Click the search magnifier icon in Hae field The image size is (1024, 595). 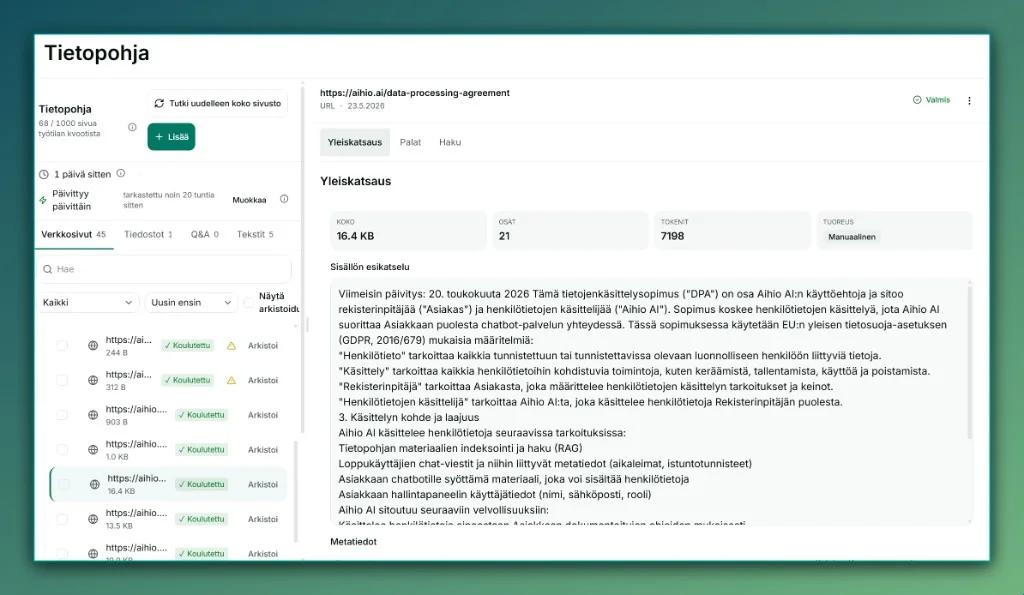pos(48,269)
